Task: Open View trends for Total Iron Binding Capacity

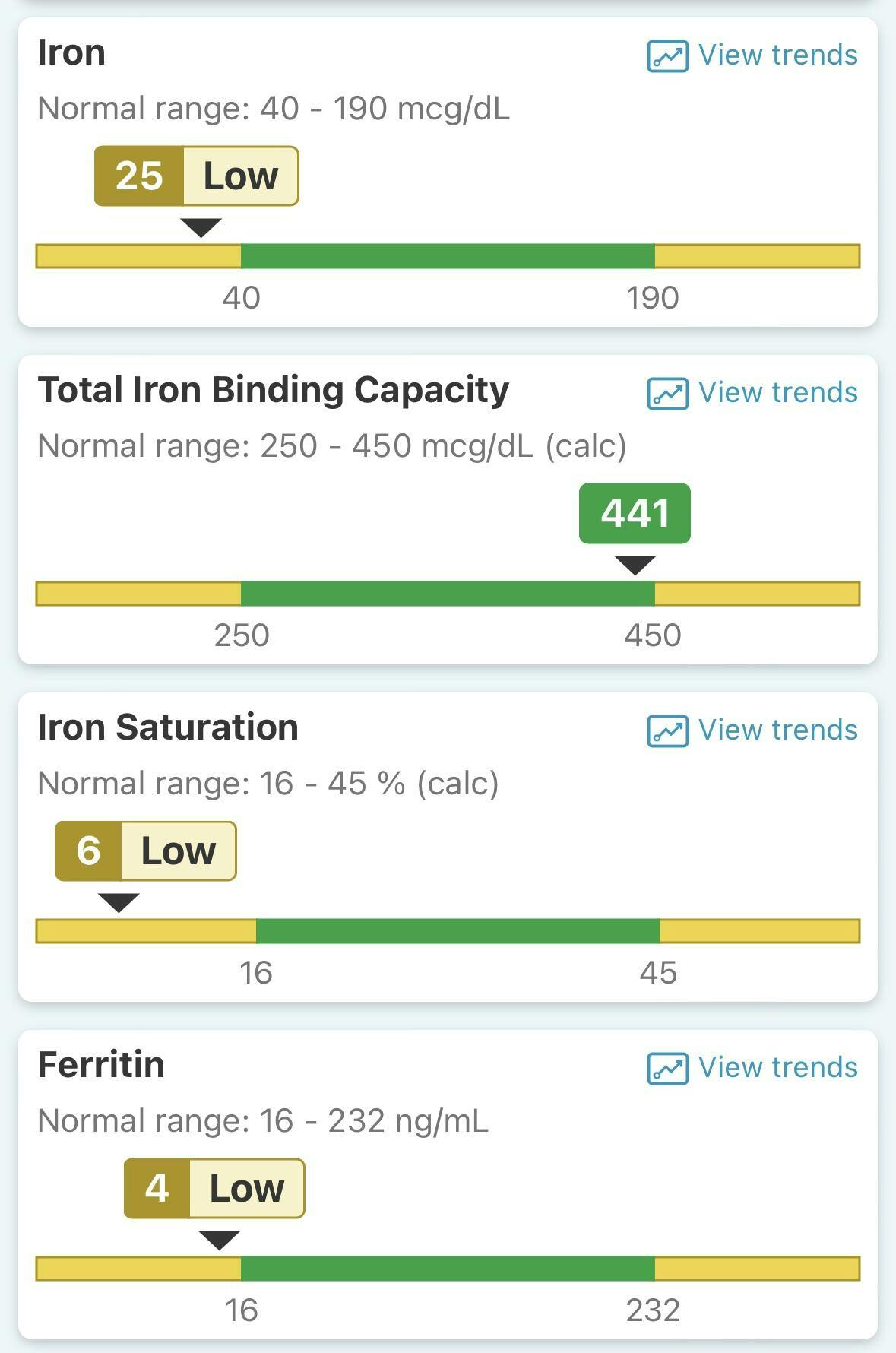Action: [777, 393]
